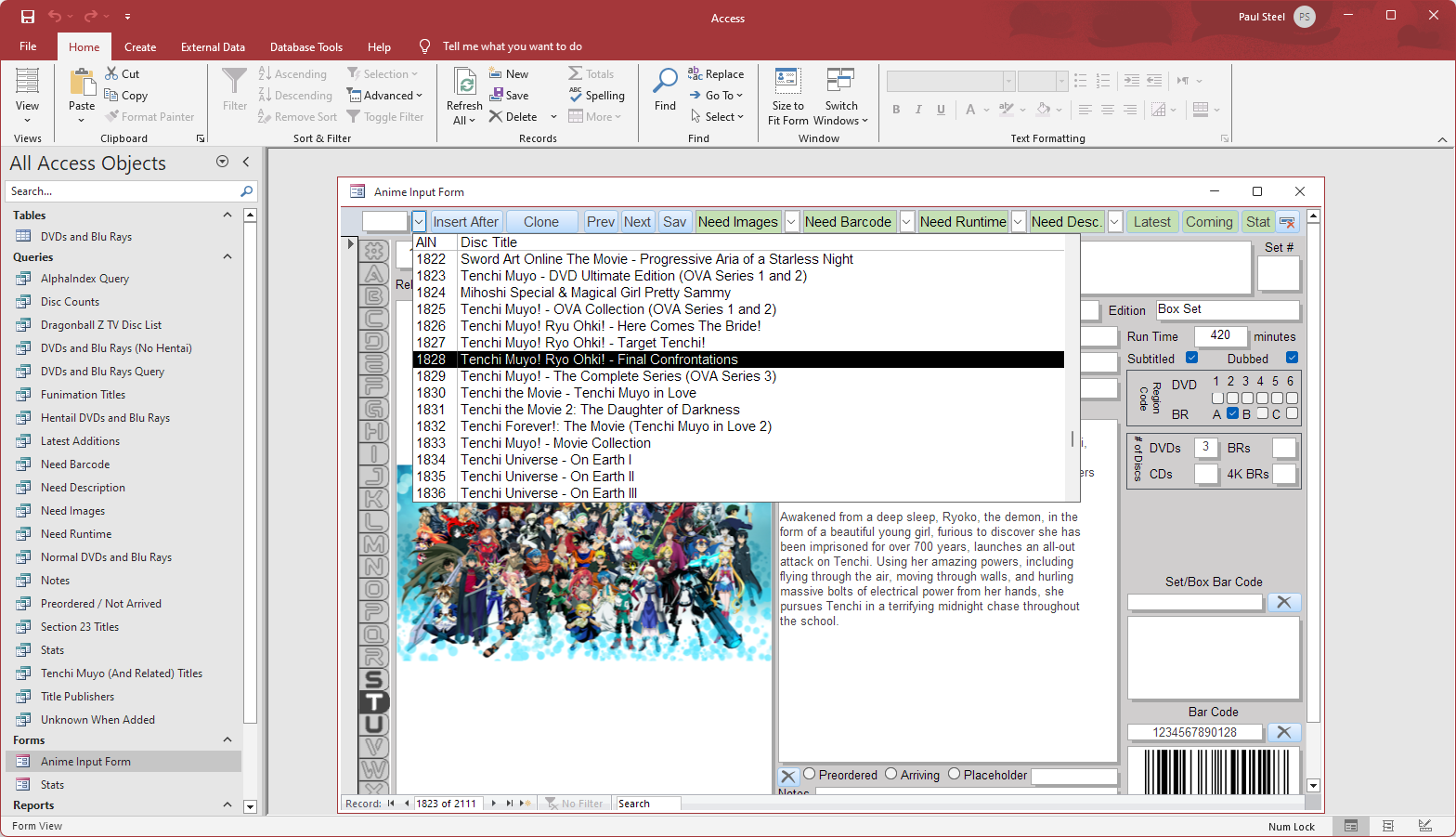
Task: Uncheck the Subtitled checkbox
Action: tap(1192, 358)
